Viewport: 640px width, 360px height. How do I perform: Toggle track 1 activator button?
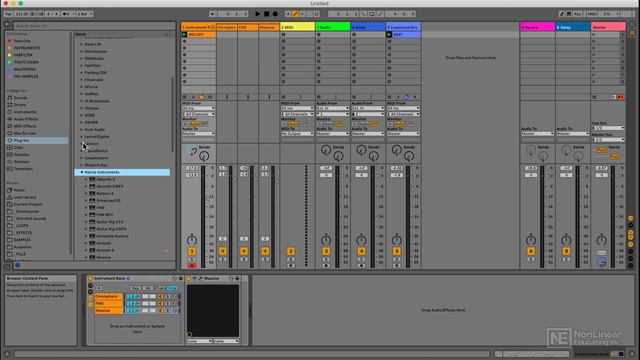192,251
